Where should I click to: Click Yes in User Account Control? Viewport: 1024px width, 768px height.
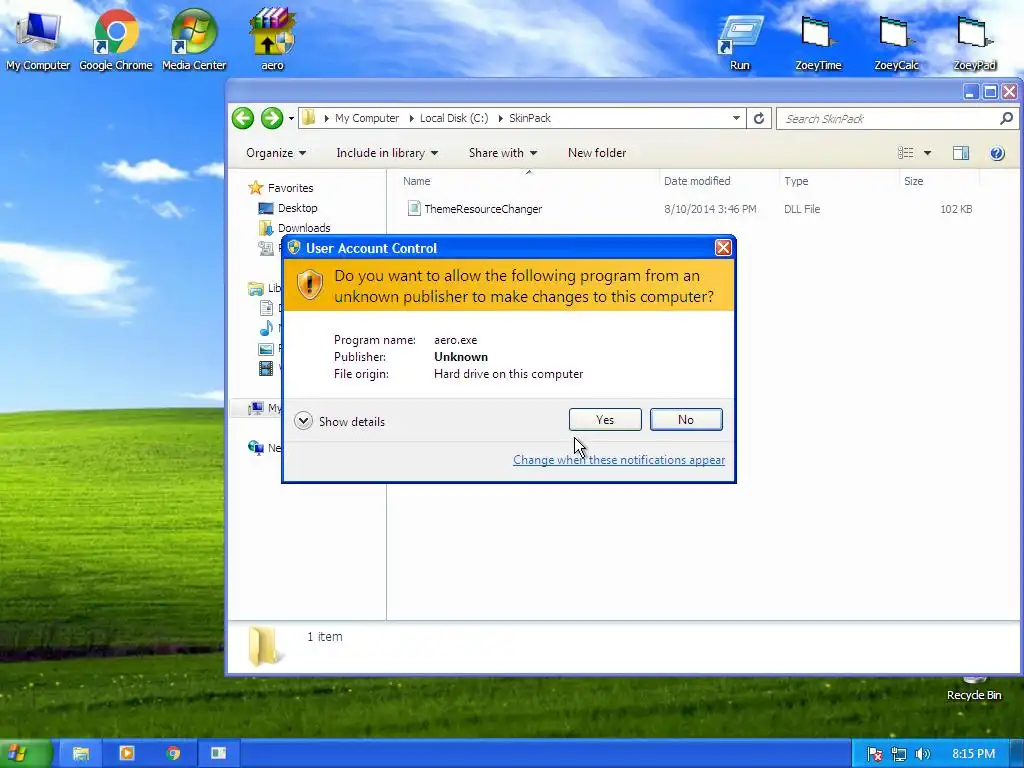(605, 419)
